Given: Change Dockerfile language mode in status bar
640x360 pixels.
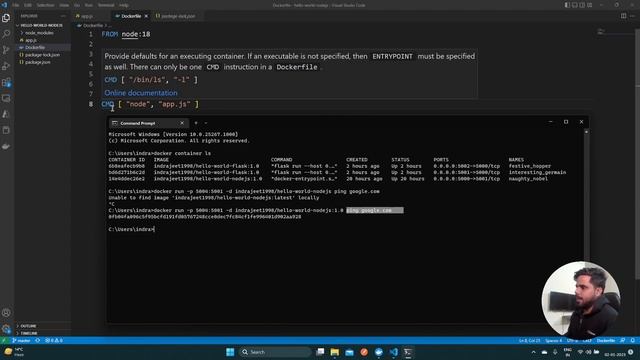Looking at the screenshot, I should (x=606, y=340).
